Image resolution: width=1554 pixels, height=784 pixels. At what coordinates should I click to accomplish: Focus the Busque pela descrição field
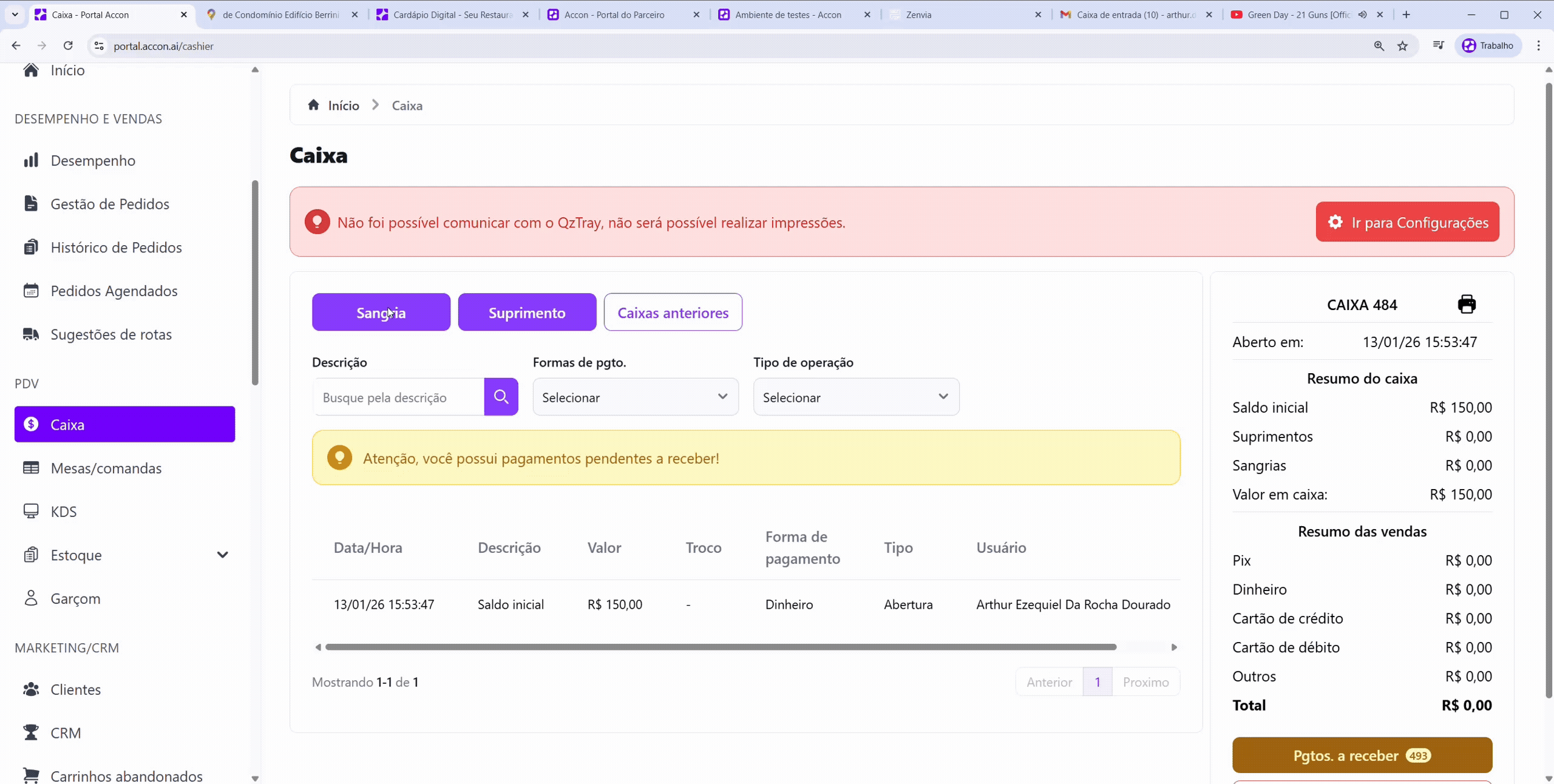click(x=398, y=397)
